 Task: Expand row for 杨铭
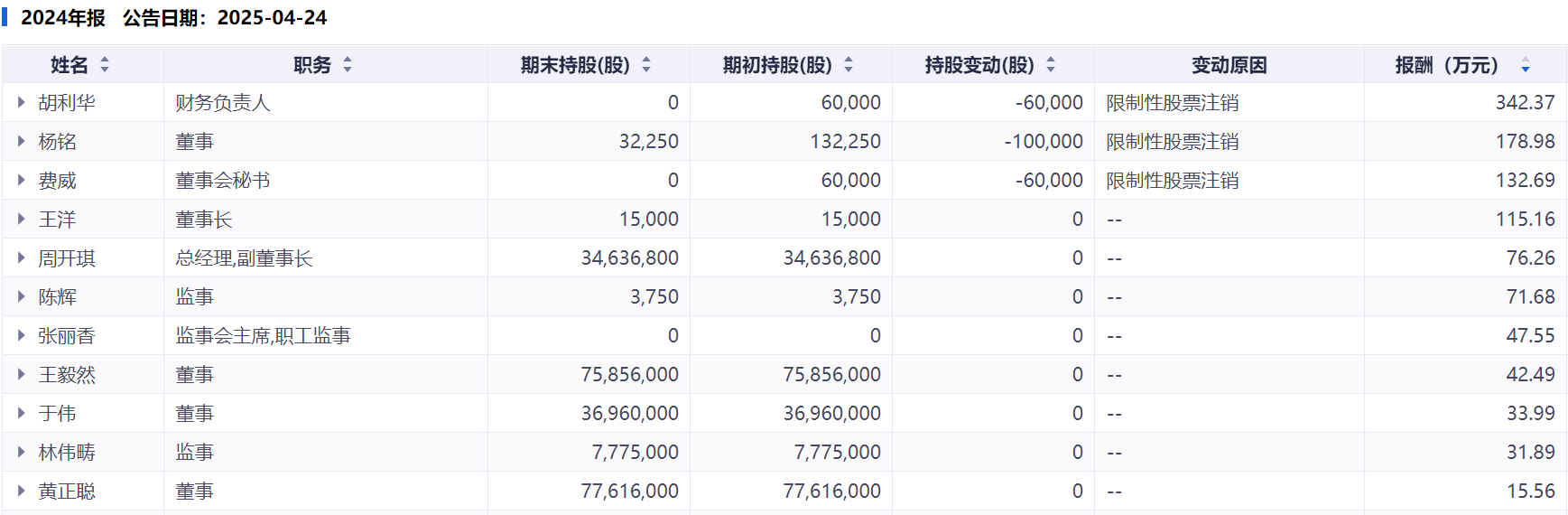tap(22, 142)
